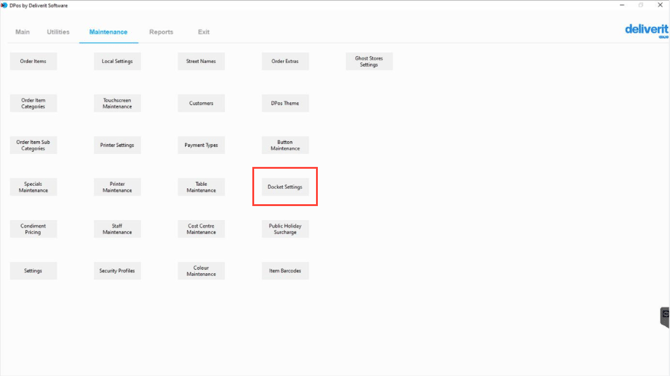The image size is (670, 376).
Task: Close the DPos window
Action: tap(660, 5)
